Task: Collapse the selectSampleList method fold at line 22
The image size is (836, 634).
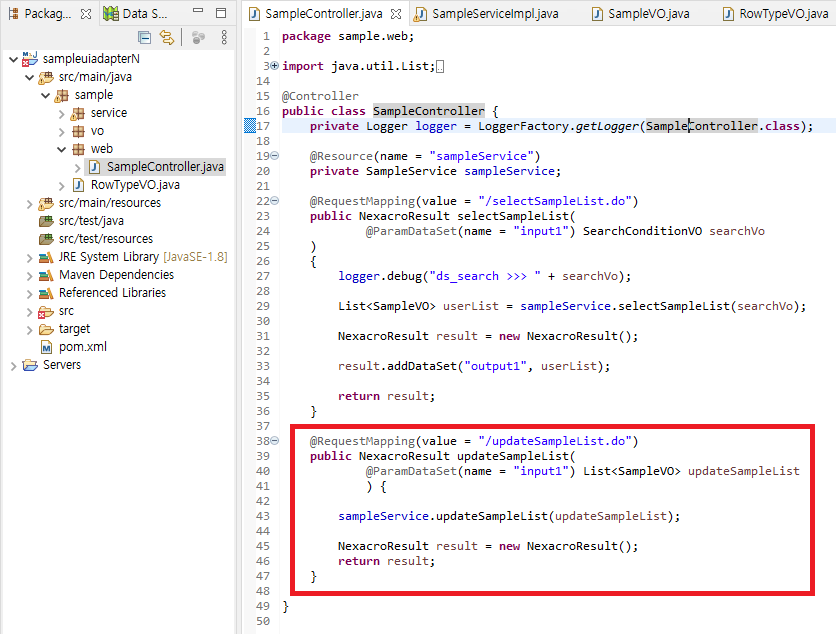Action: 275,201
